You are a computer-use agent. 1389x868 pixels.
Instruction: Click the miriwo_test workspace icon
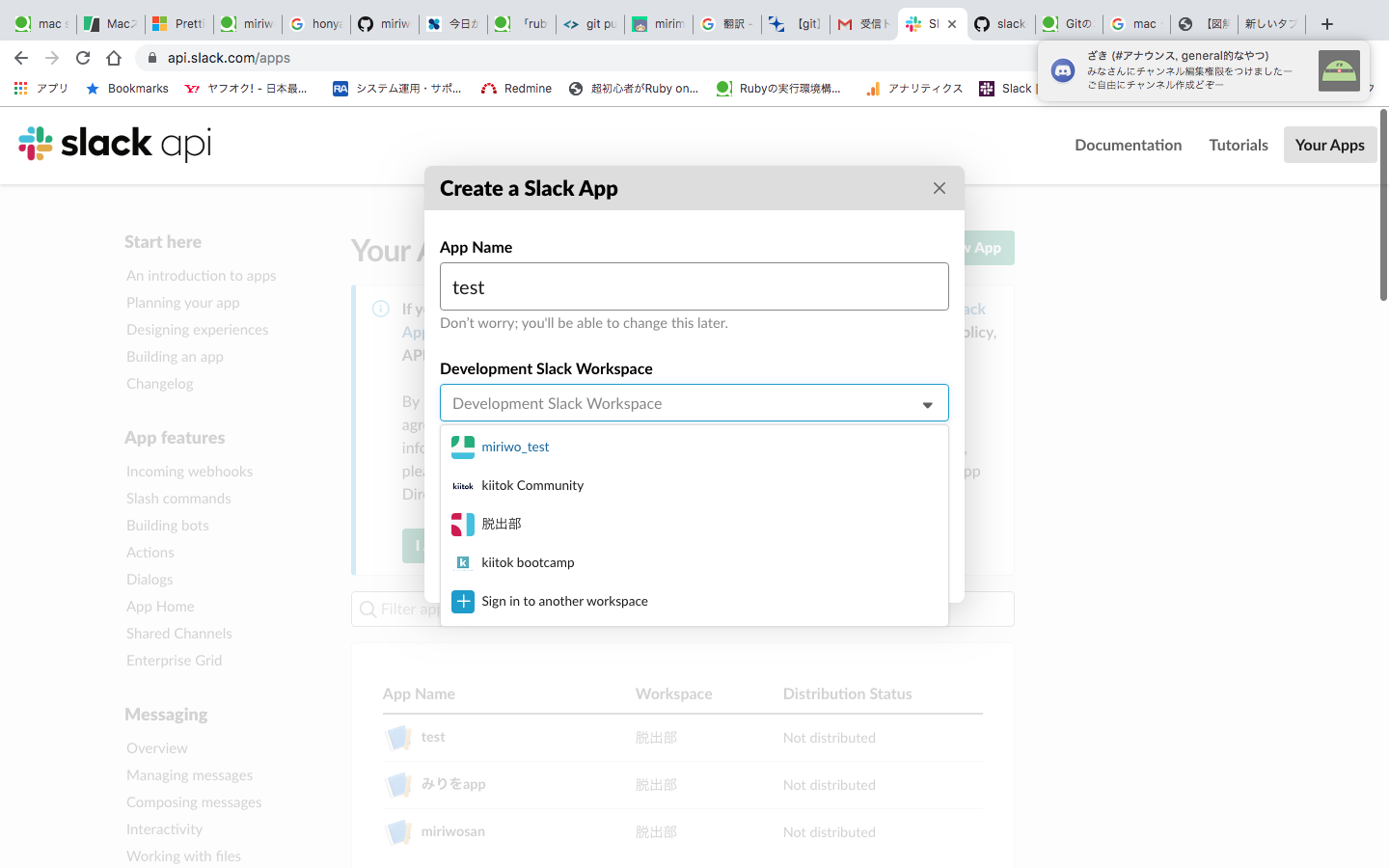[463, 447]
